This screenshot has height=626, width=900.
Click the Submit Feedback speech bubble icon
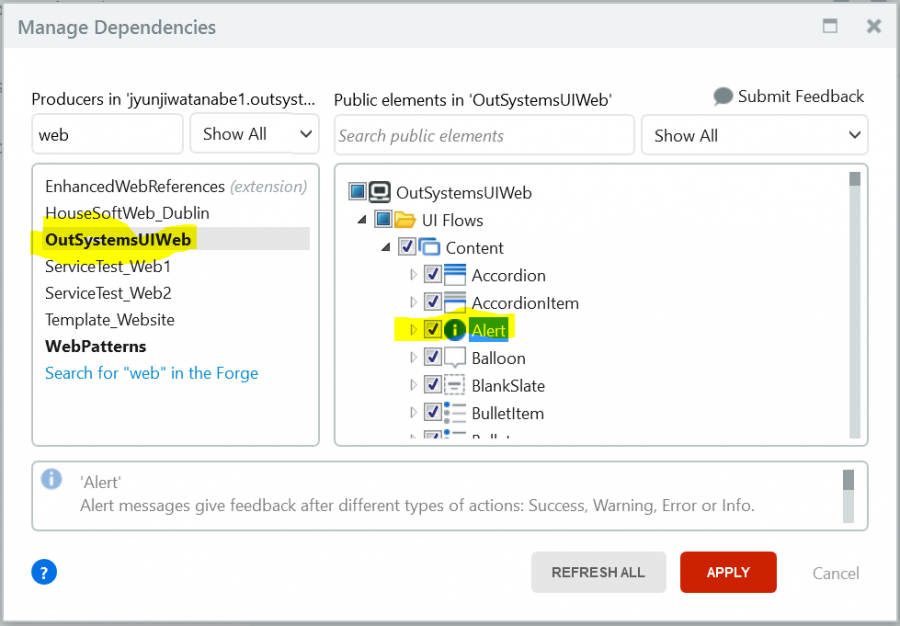click(x=722, y=96)
